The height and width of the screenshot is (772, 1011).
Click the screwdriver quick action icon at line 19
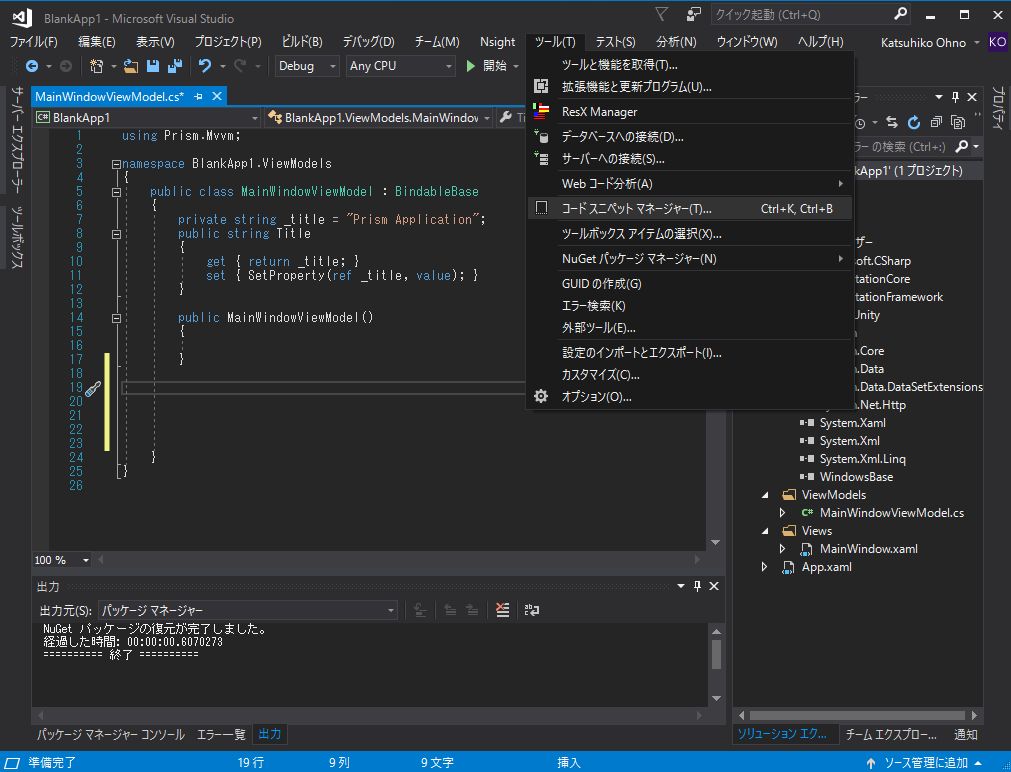point(93,388)
